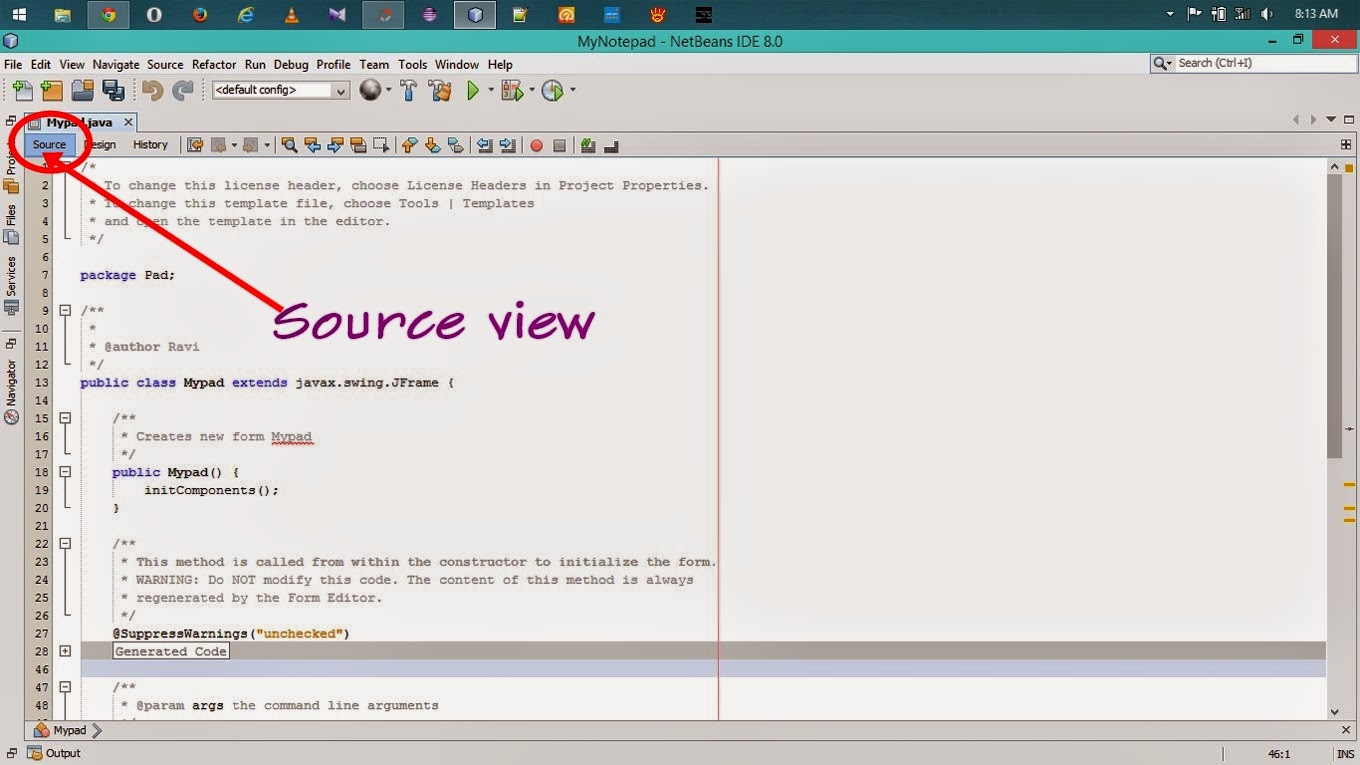1360x765 pixels.
Task: Open the Run Project dropdown arrow
Action: (x=490, y=90)
